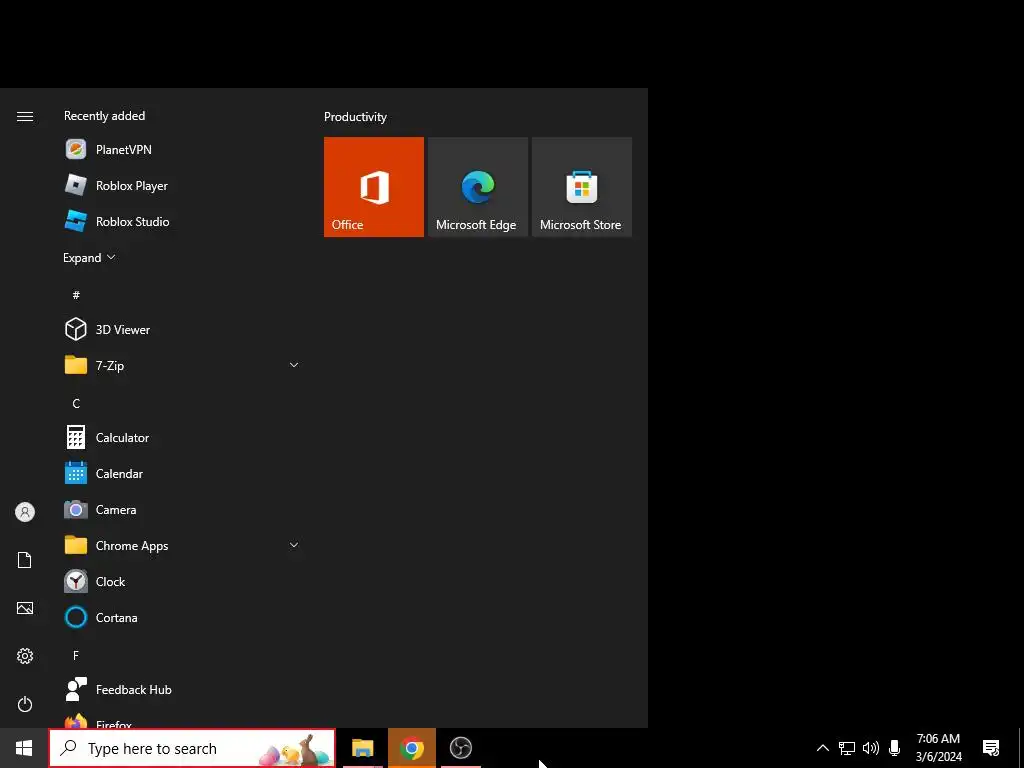Image resolution: width=1024 pixels, height=768 pixels.
Task: Click the C alphabet section header
Action: point(76,404)
